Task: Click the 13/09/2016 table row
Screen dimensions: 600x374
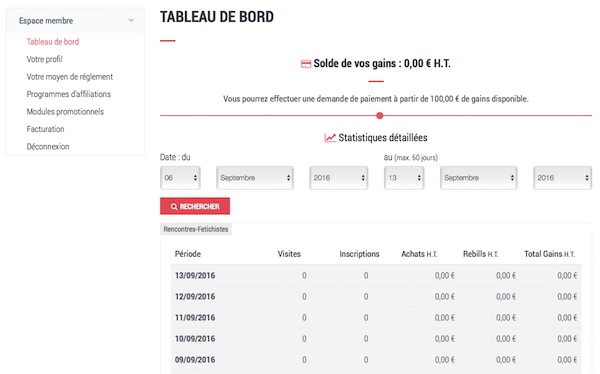Action: pos(376,275)
